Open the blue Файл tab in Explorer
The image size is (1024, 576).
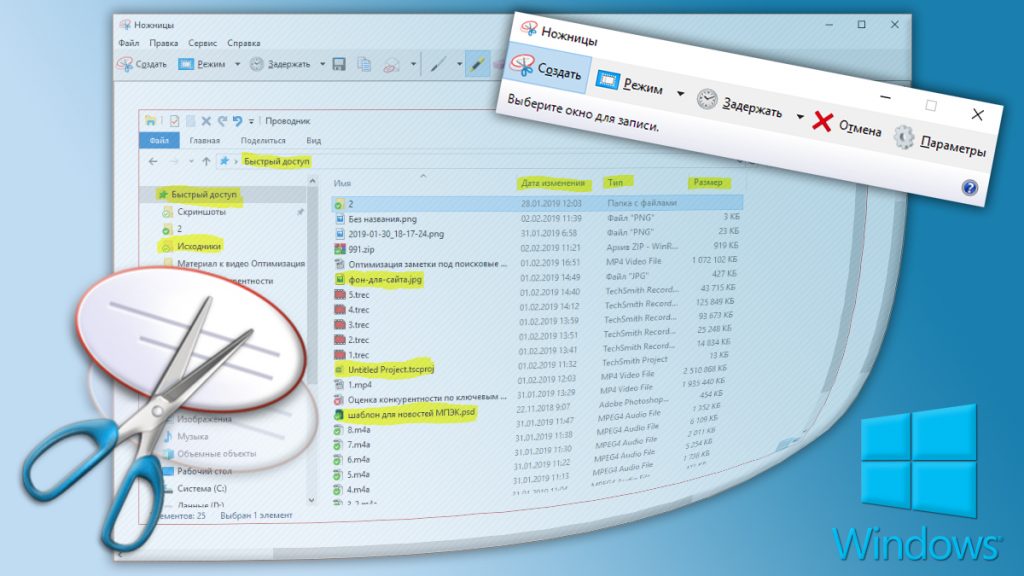pyautogui.click(x=159, y=140)
